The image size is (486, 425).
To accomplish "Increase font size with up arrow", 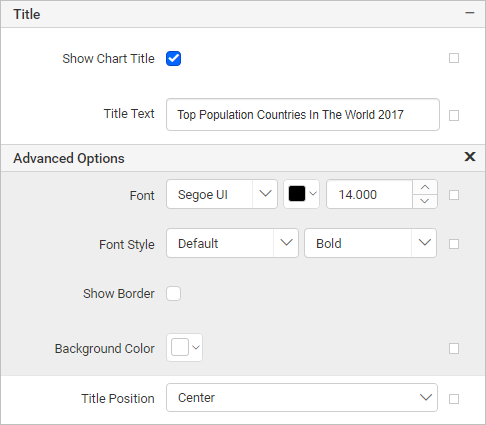I will (425, 188).
